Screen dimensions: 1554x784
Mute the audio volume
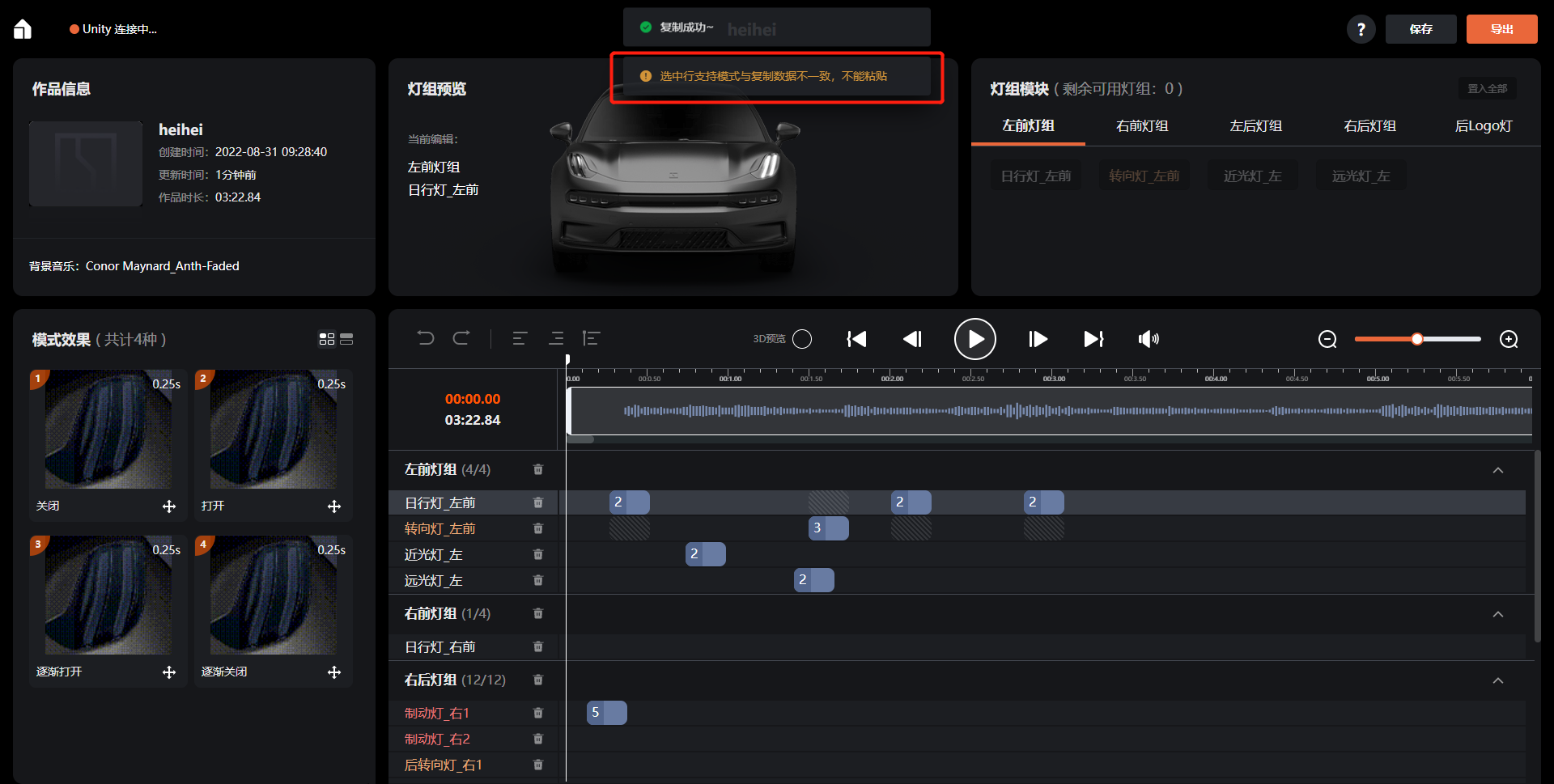pos(1149,339)
